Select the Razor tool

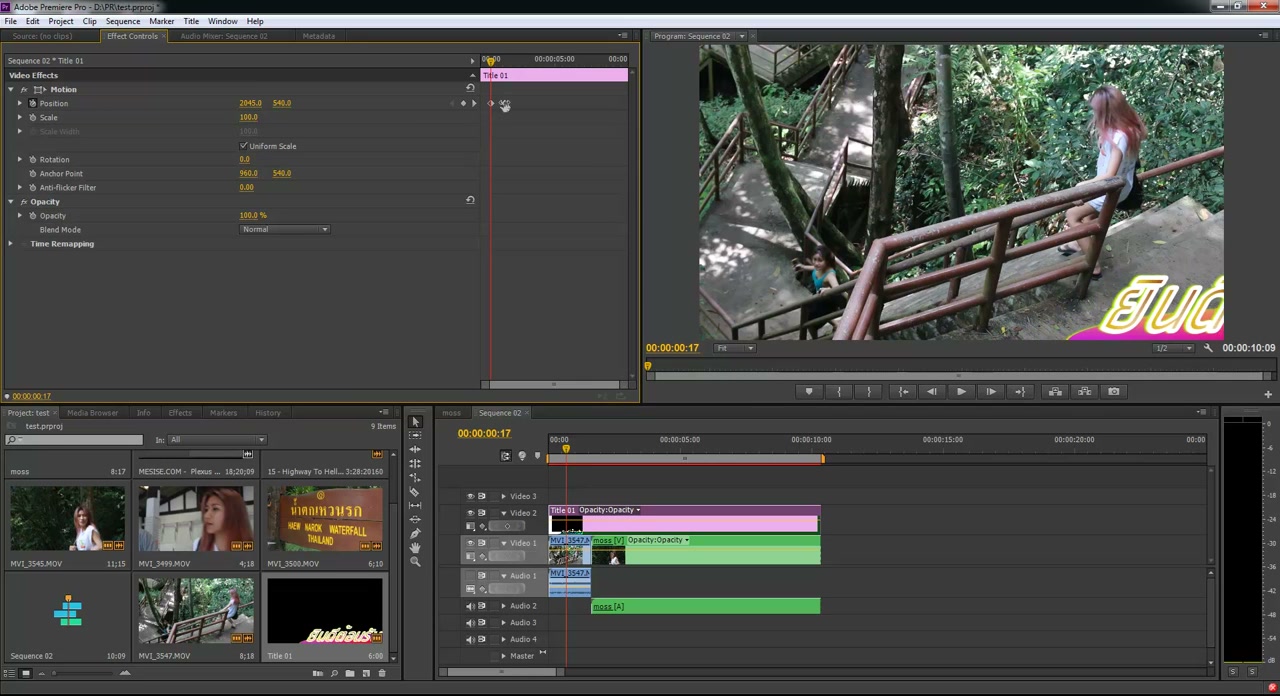pos(415,492)
